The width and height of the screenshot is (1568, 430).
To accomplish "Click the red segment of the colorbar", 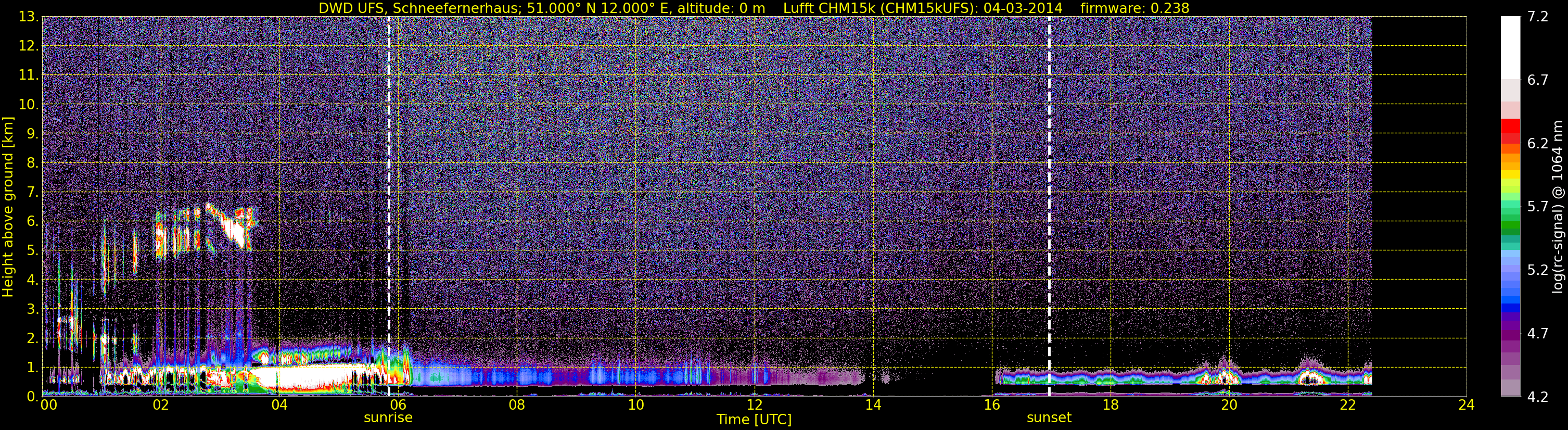I will pos(1510,125).
